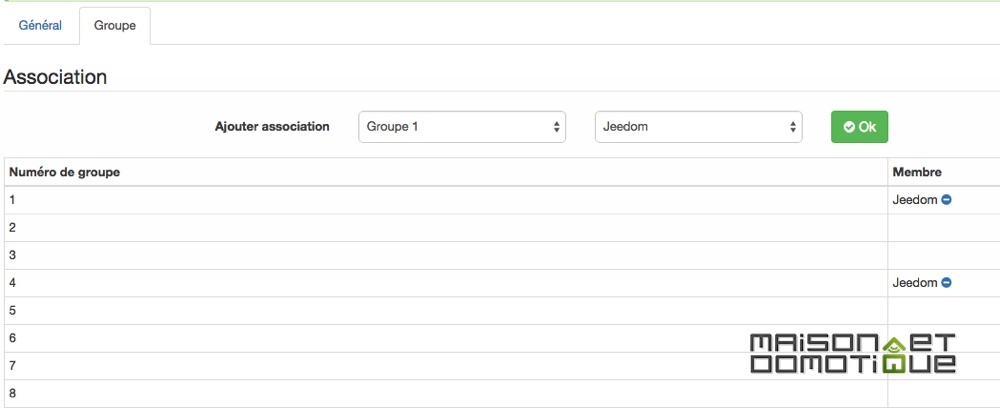Remove Jeedom from group 1
1000x408 pixels.
946,200
